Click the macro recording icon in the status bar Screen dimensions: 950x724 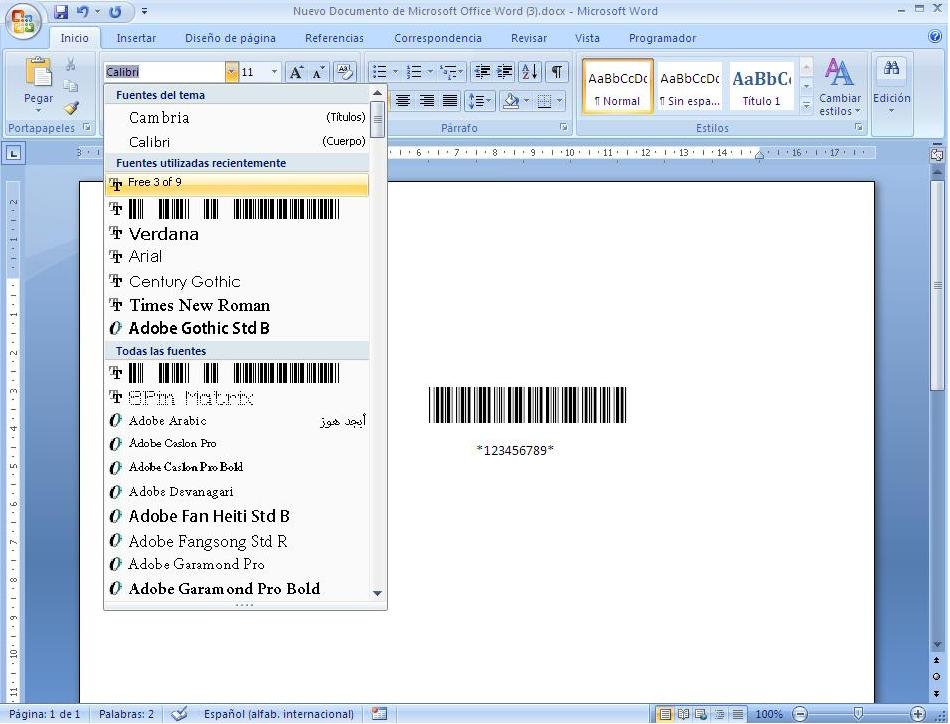[x=379, y=714]
